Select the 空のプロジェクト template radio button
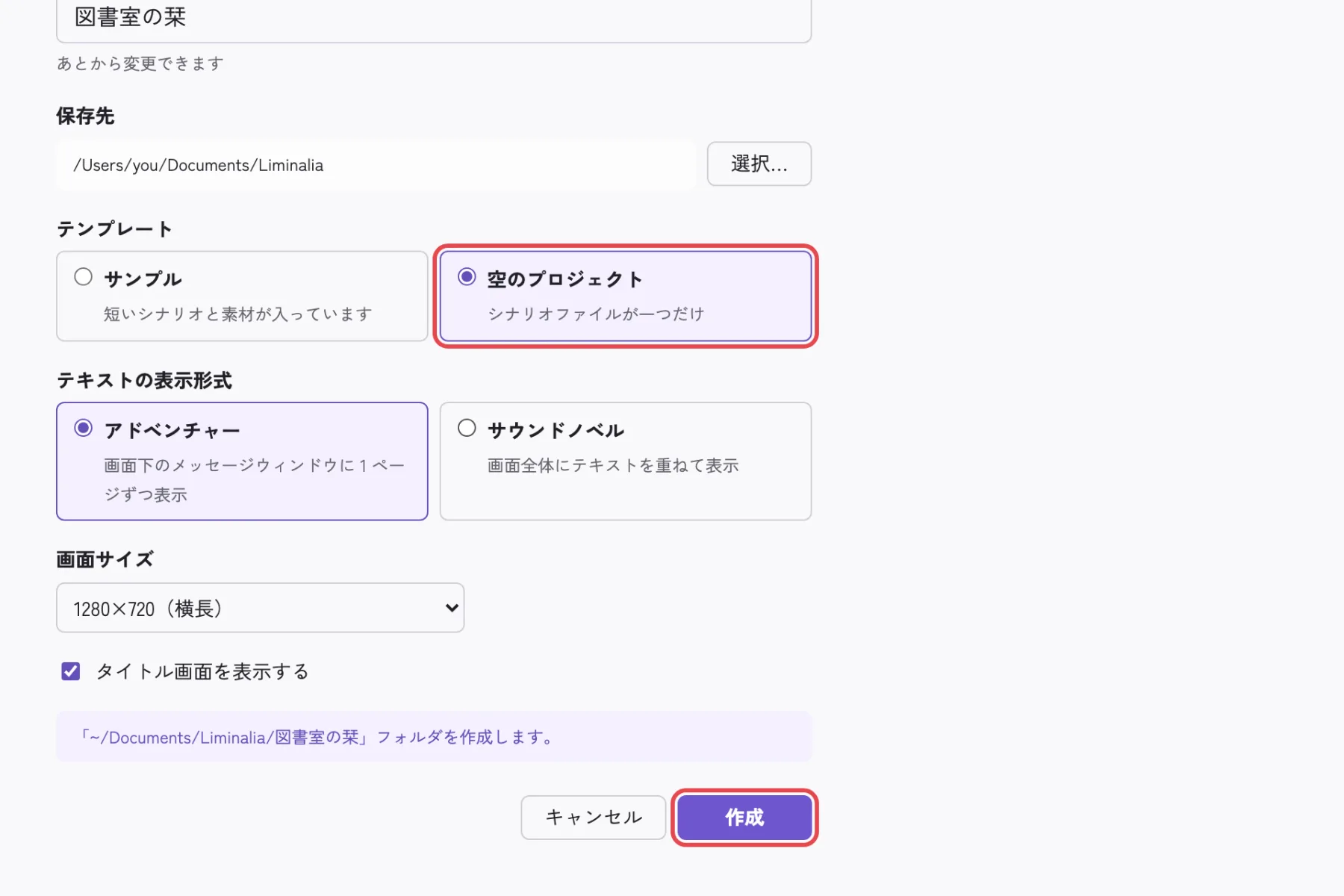 [x=467, y=277]
